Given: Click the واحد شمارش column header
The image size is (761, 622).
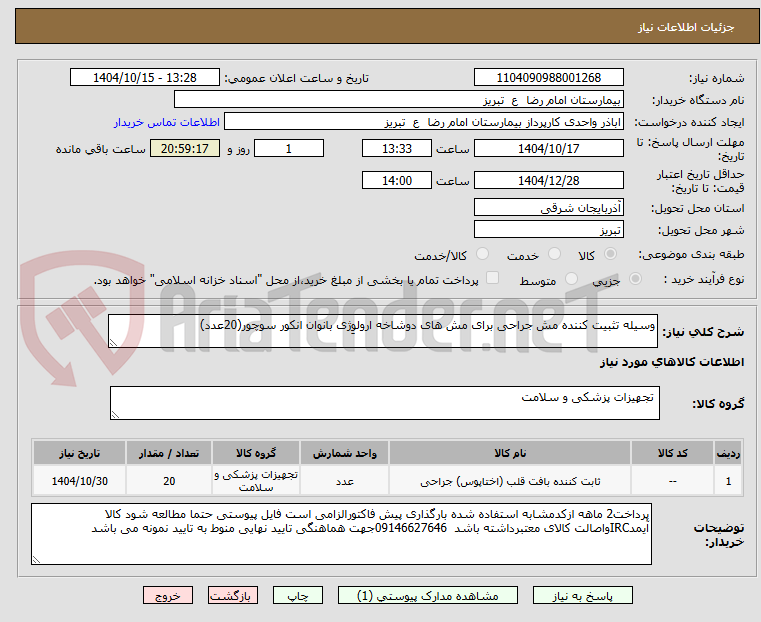Looking at the screenshot, I should [x=345, y=453].
